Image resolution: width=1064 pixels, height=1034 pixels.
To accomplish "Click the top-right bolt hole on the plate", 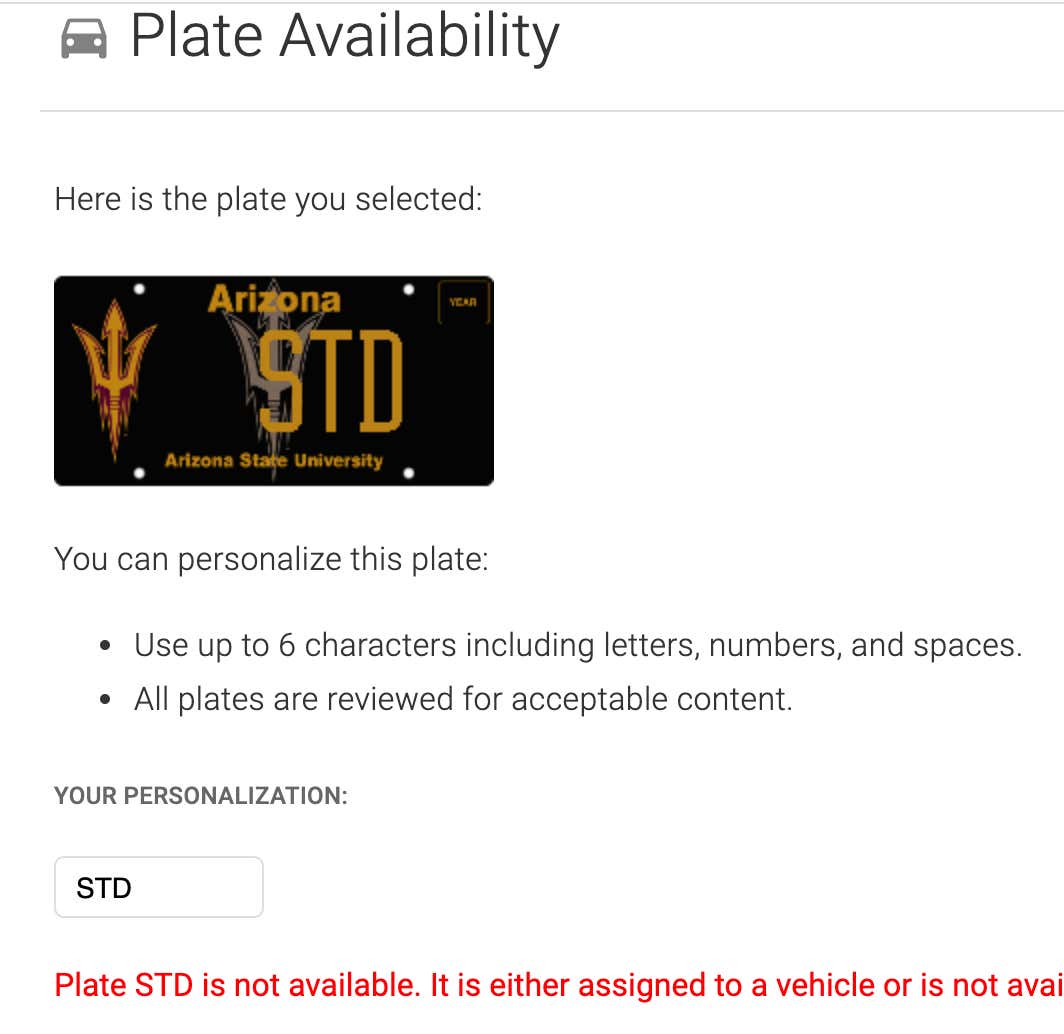I will click(408, 290).
